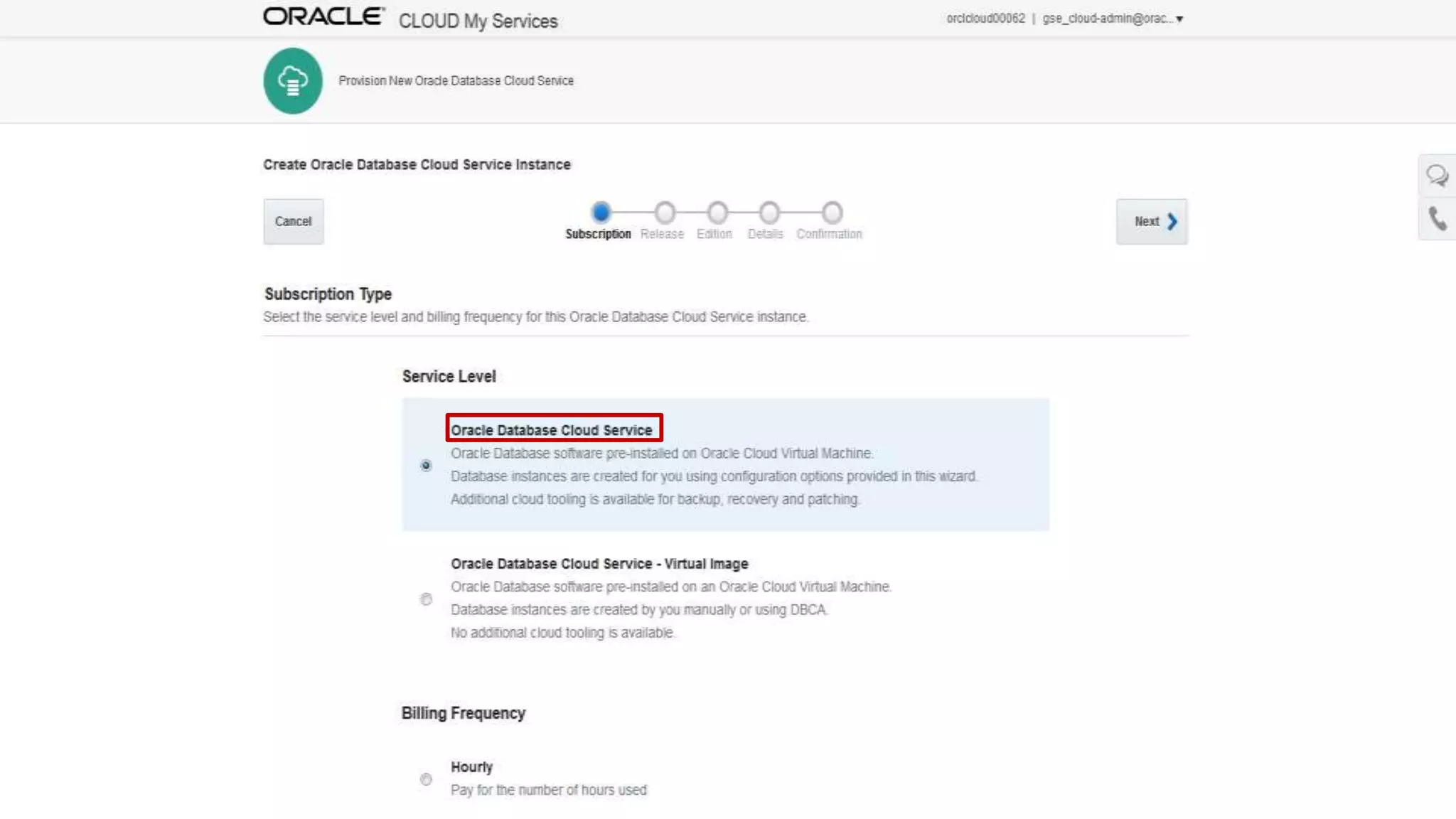This screenshot has width=1456, height=819.
Task: Click the Cancel button
Action: (294, 222)
